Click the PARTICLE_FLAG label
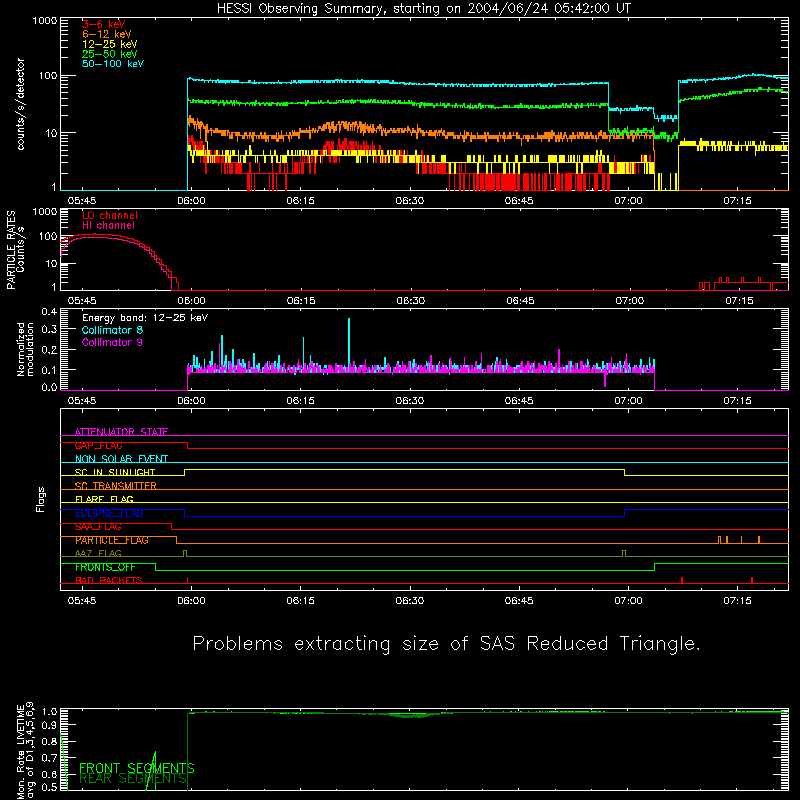 112,540
